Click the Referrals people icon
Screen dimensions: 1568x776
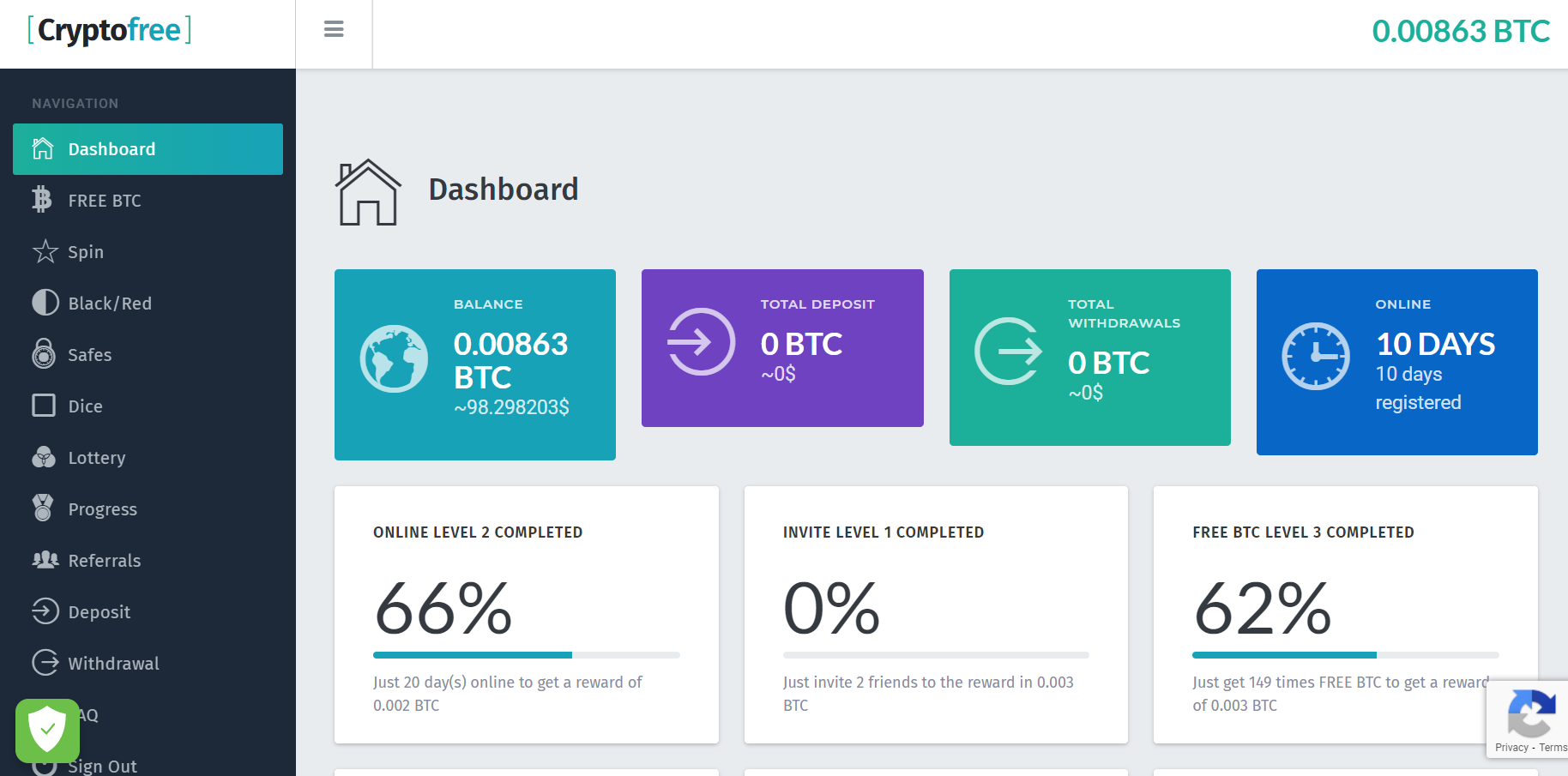[45, 560]
